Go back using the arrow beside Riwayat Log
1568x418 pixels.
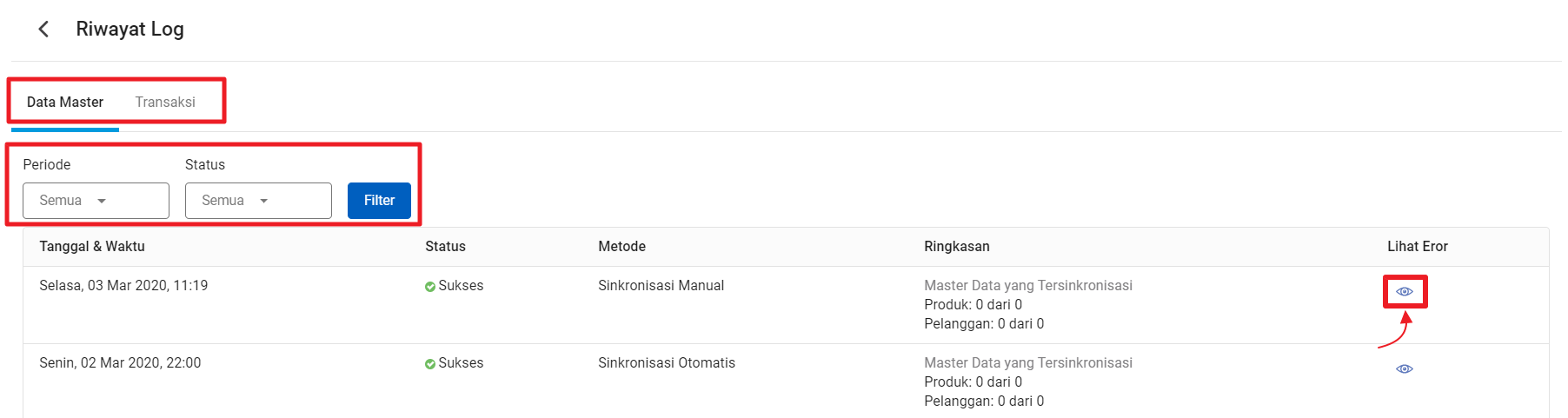point(43,30)
